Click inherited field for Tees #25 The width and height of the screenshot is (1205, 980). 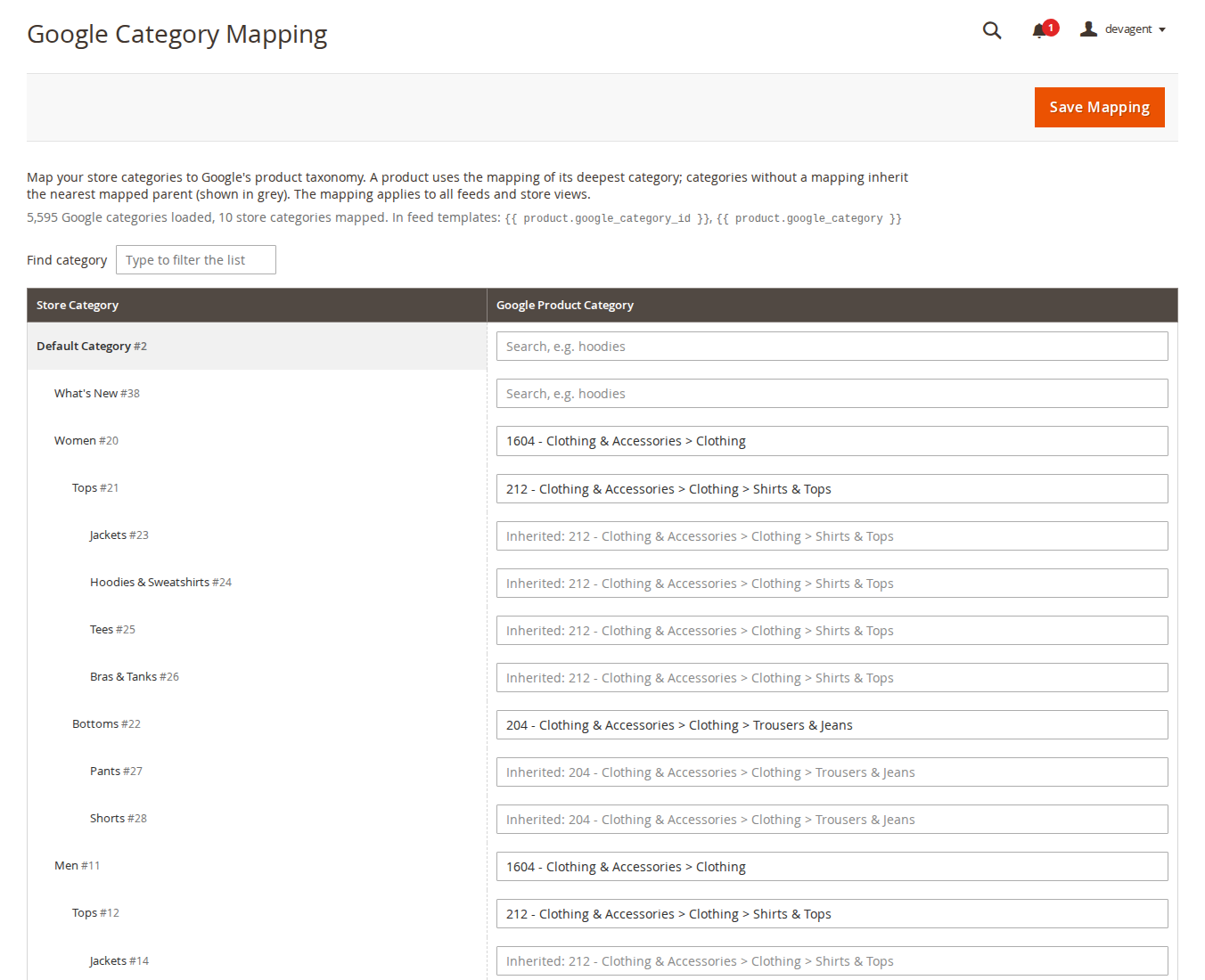pos(832,631)
